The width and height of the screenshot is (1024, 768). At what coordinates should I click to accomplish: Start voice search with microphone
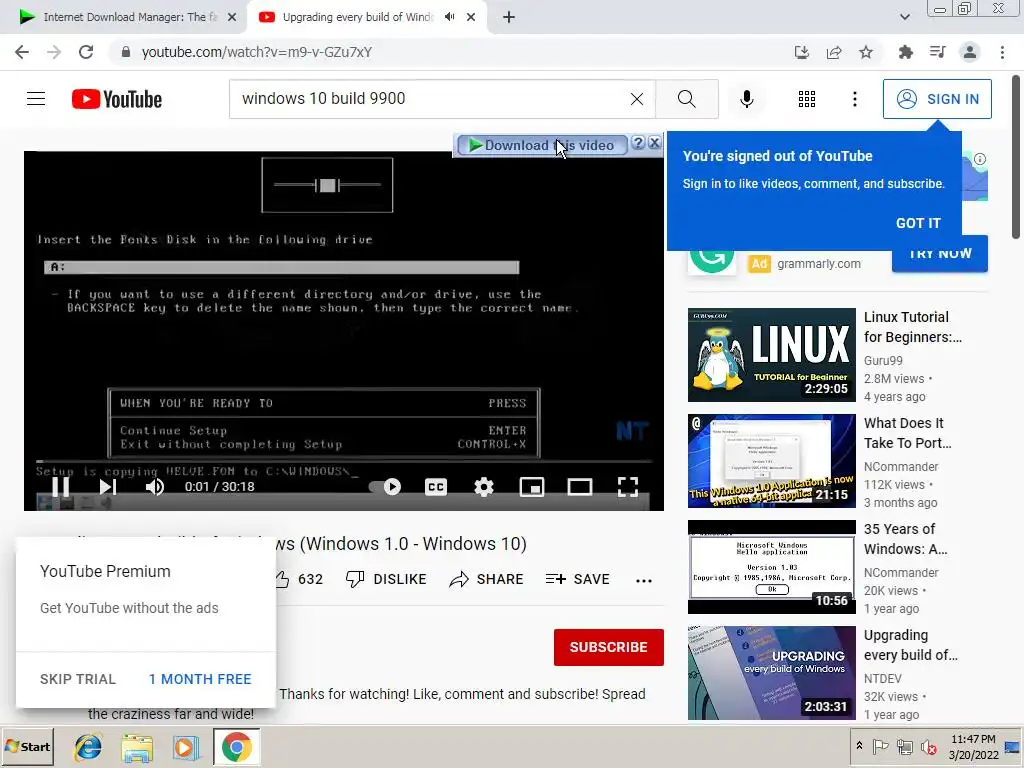tap(746, 99)
